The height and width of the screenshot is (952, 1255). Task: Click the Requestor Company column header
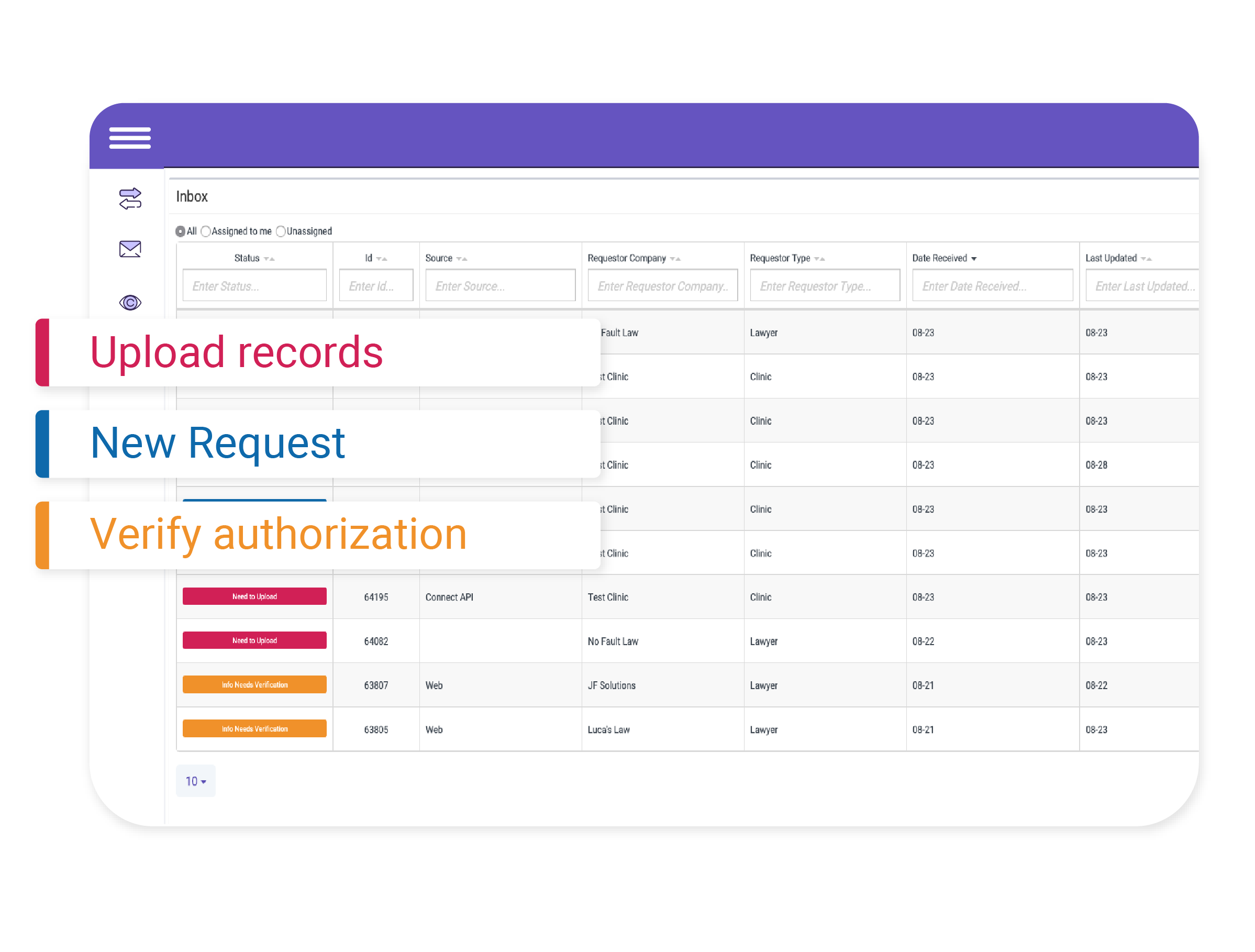pos(627,258)
